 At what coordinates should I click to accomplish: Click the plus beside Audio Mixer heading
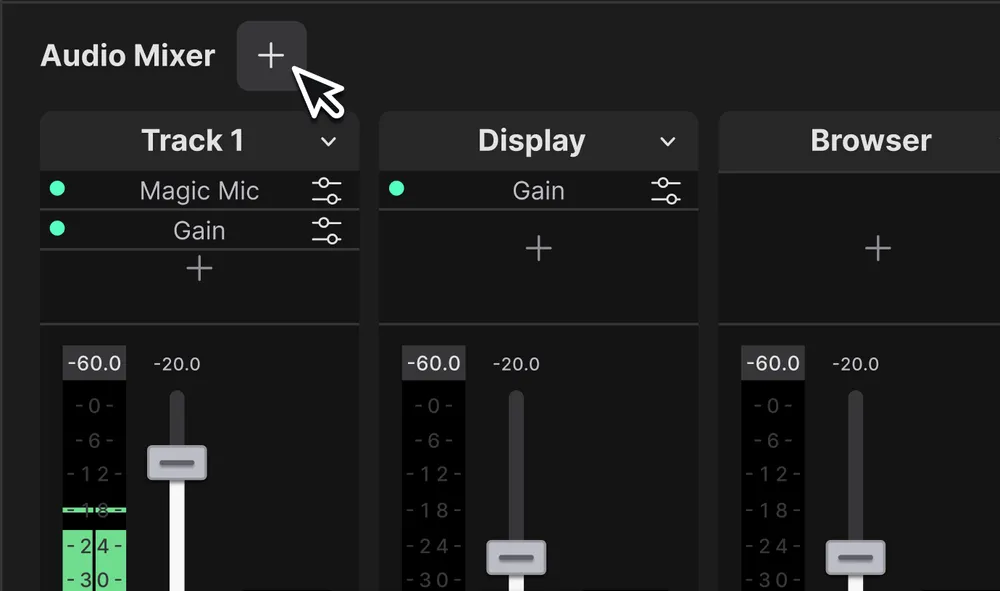click(271, 55)
